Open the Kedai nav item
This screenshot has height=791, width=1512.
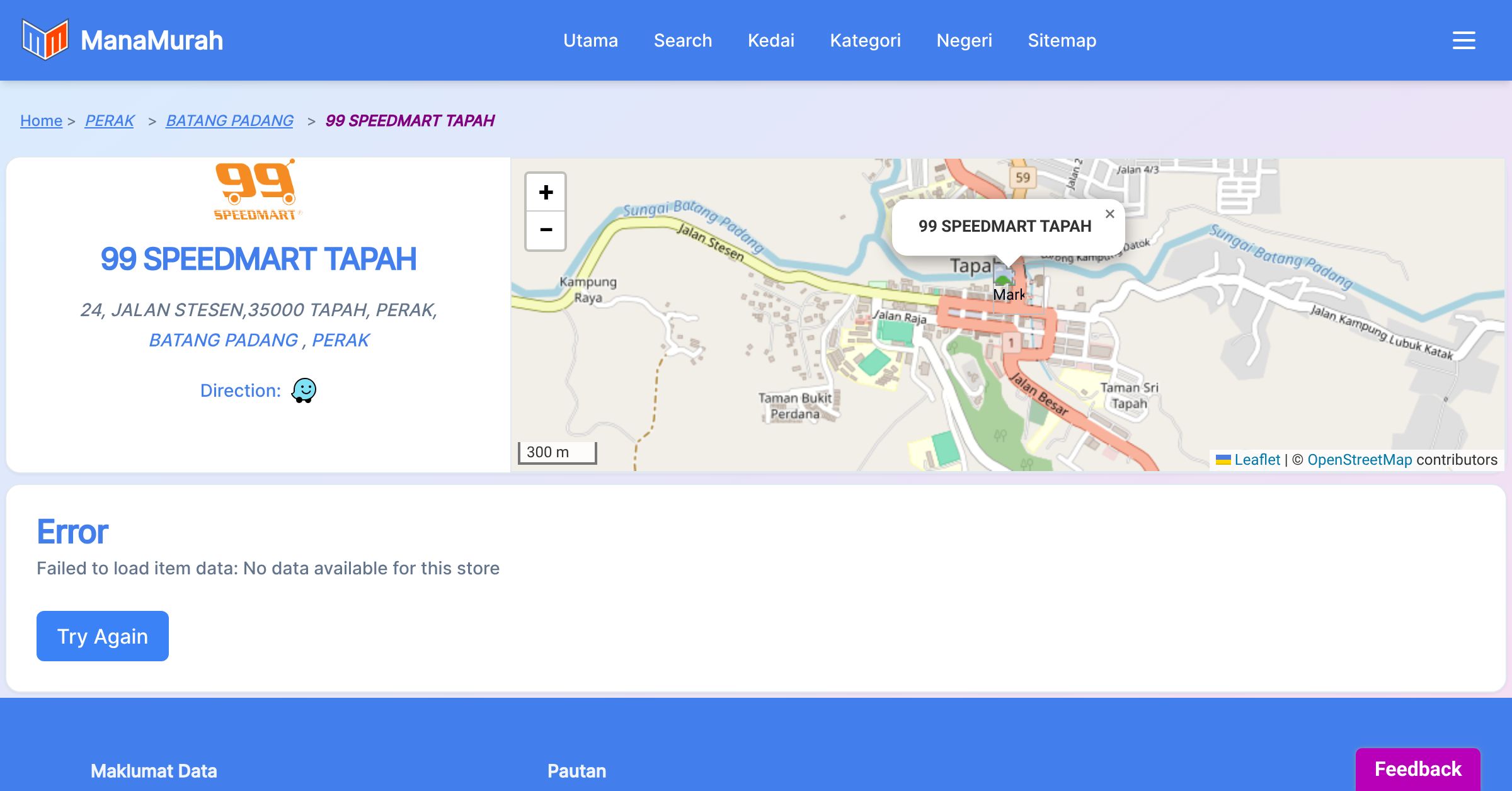(770, 40)
